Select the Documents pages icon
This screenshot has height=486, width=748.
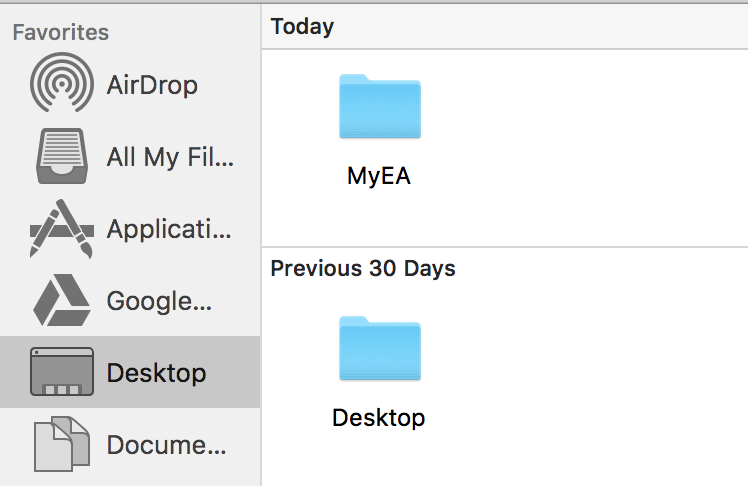tap(62, 445)
